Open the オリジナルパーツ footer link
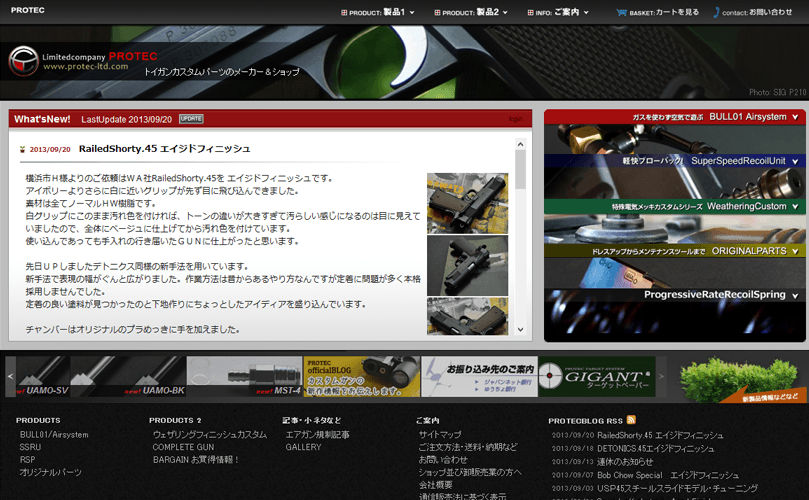Image resolution: width=809 pixels, height=500 pixels. coord(51,472)
